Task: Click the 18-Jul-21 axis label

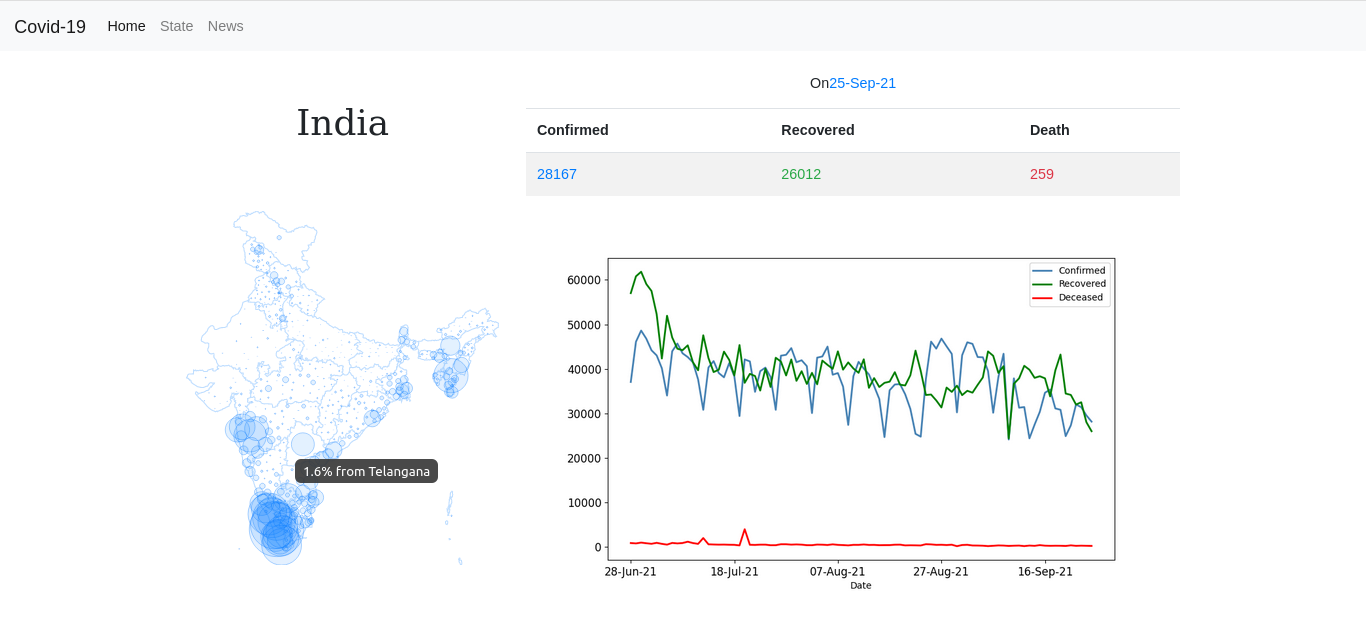Action: (x=734, y=572)
